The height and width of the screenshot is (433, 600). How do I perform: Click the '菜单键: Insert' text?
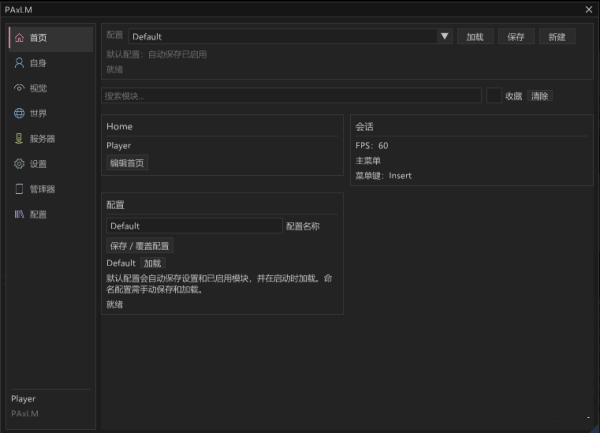coord(383,176)
